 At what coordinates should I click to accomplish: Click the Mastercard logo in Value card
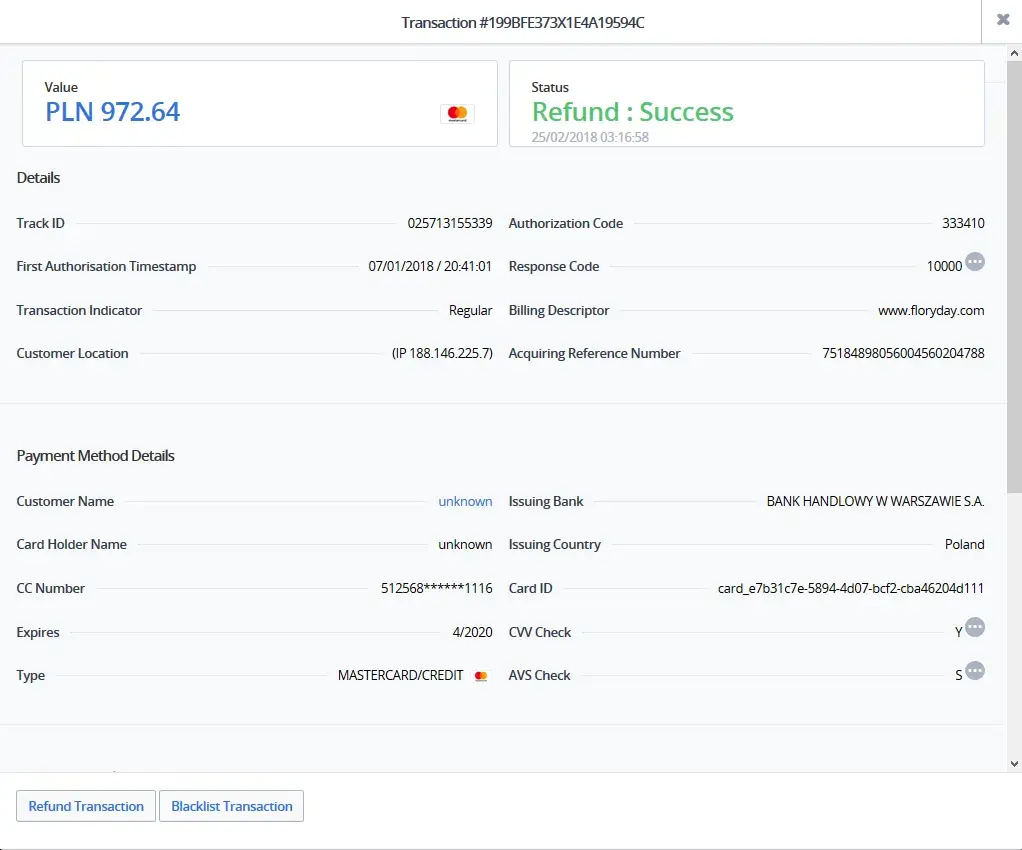tap(457, 114)
